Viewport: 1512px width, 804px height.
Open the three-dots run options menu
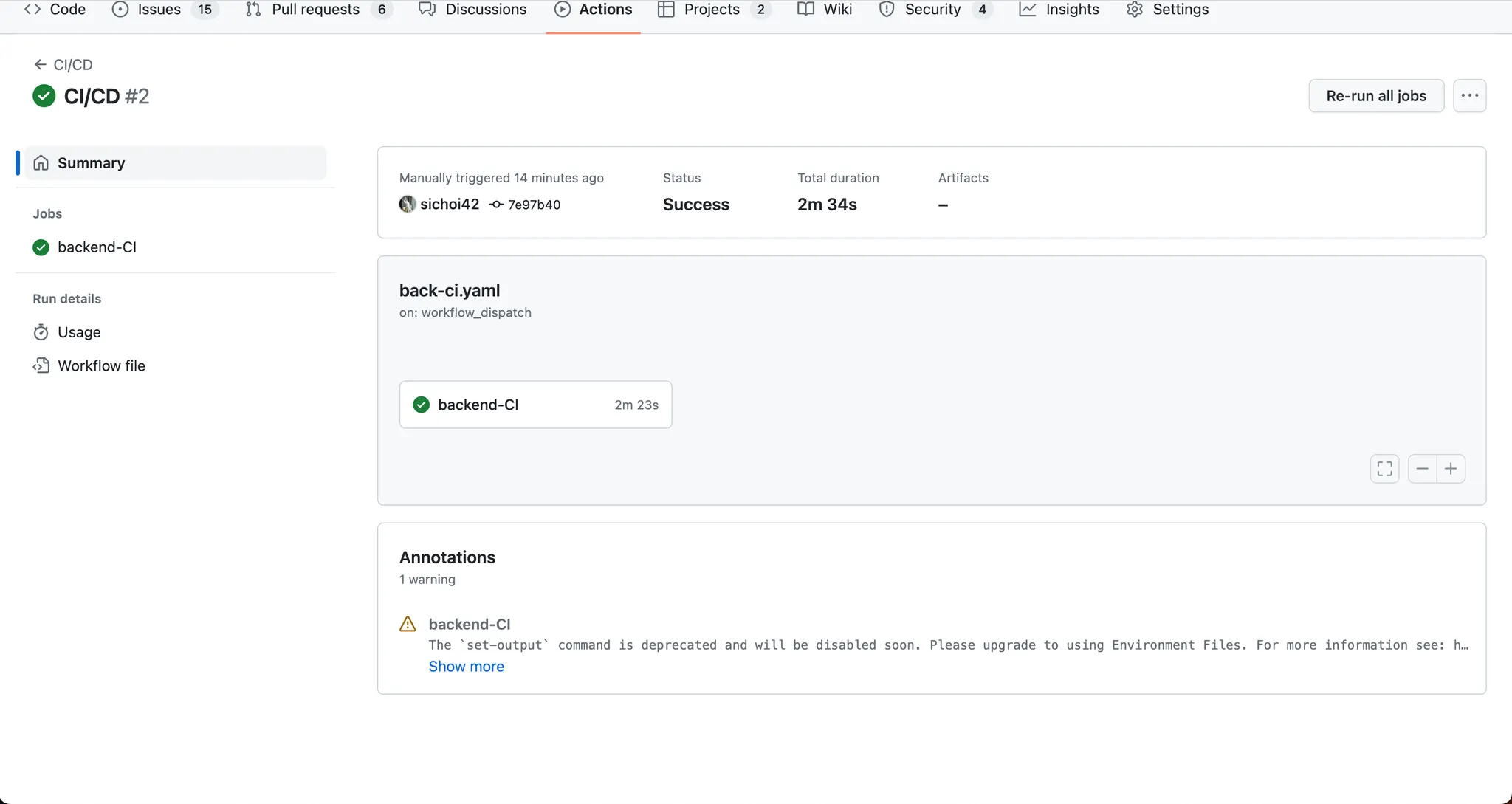click(1469, 96)
